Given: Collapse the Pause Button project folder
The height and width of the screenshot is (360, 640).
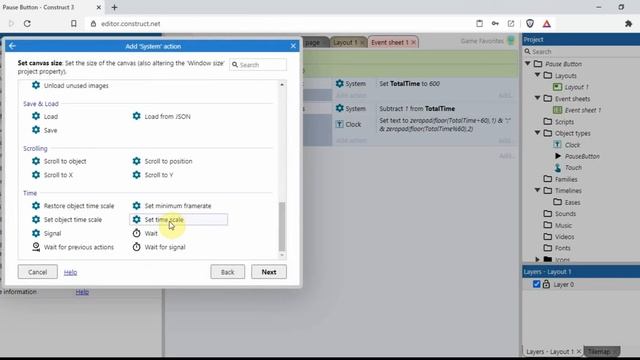Looking at the screenshot, I should [527, 64].
